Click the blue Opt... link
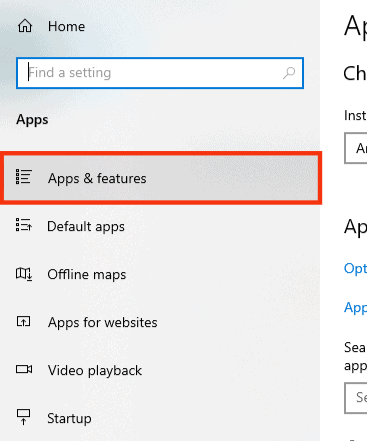This screenshot has height=441, width=367. pos(355,269)
